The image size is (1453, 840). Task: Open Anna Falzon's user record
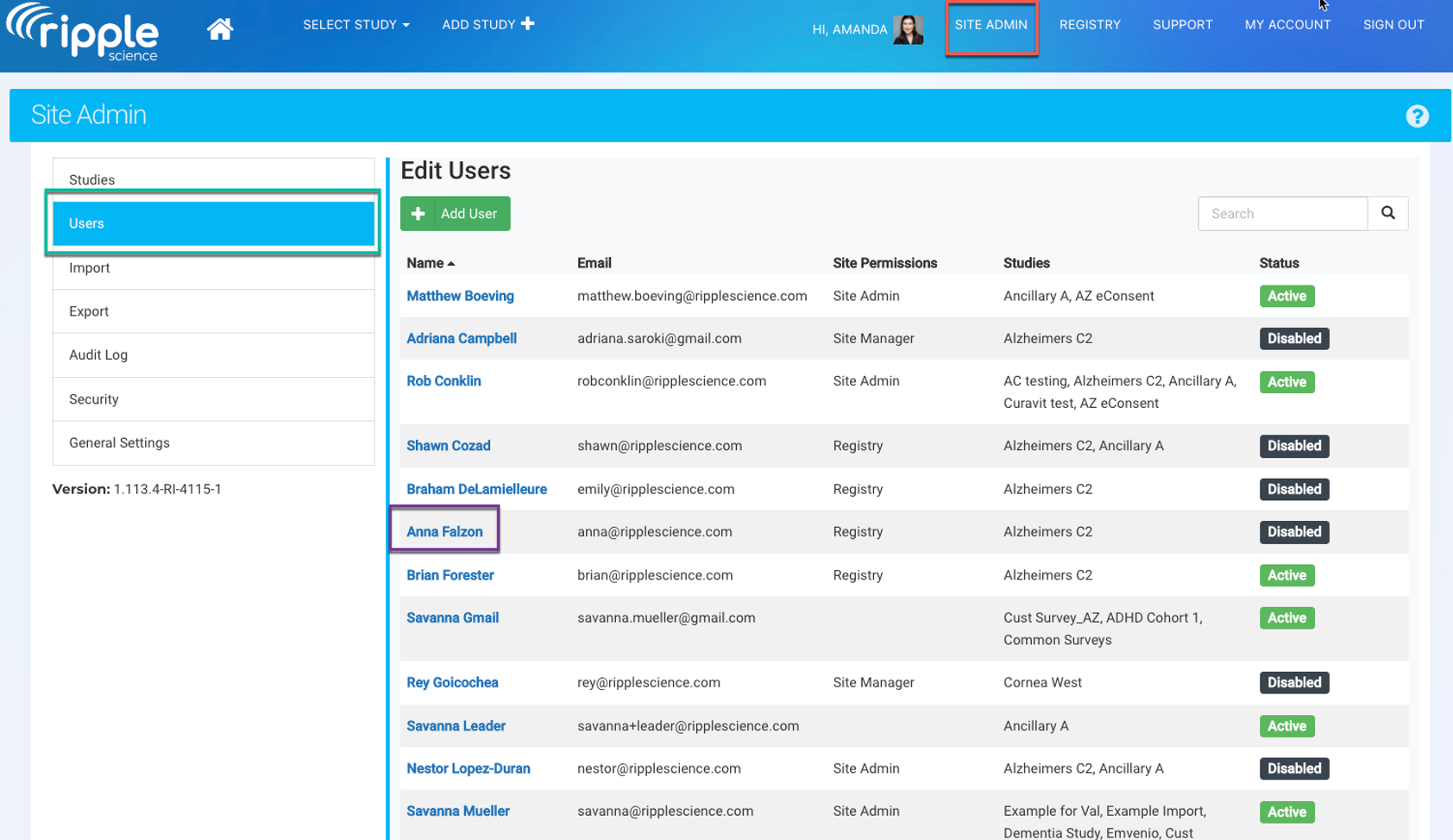point(444,532)
